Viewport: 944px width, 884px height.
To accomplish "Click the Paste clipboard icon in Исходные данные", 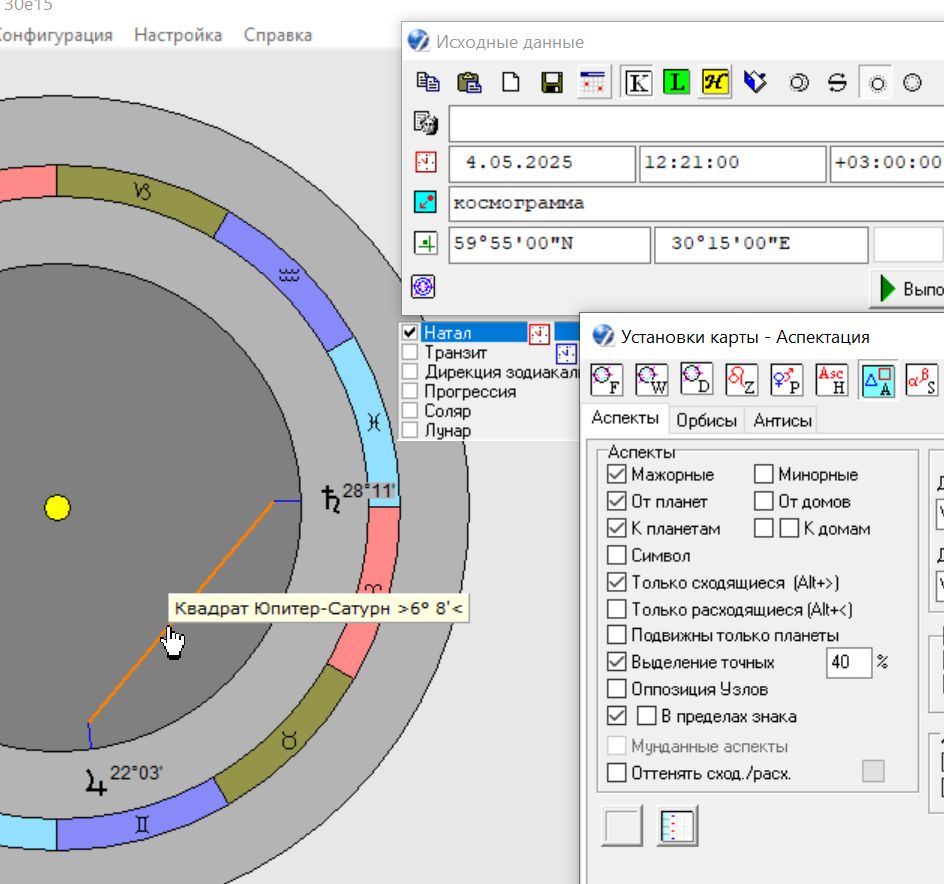I will point(470,82).
